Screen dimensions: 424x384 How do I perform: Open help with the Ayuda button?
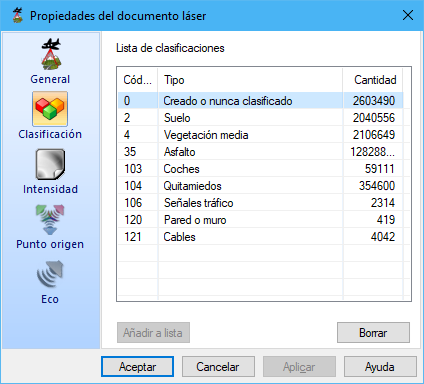[x=380, y=367]
